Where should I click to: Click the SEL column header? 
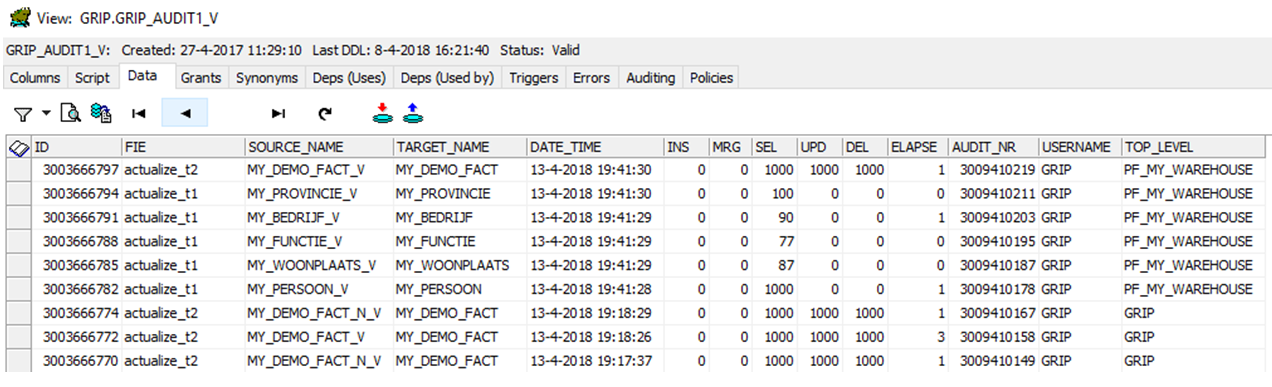tap(775, 147)
